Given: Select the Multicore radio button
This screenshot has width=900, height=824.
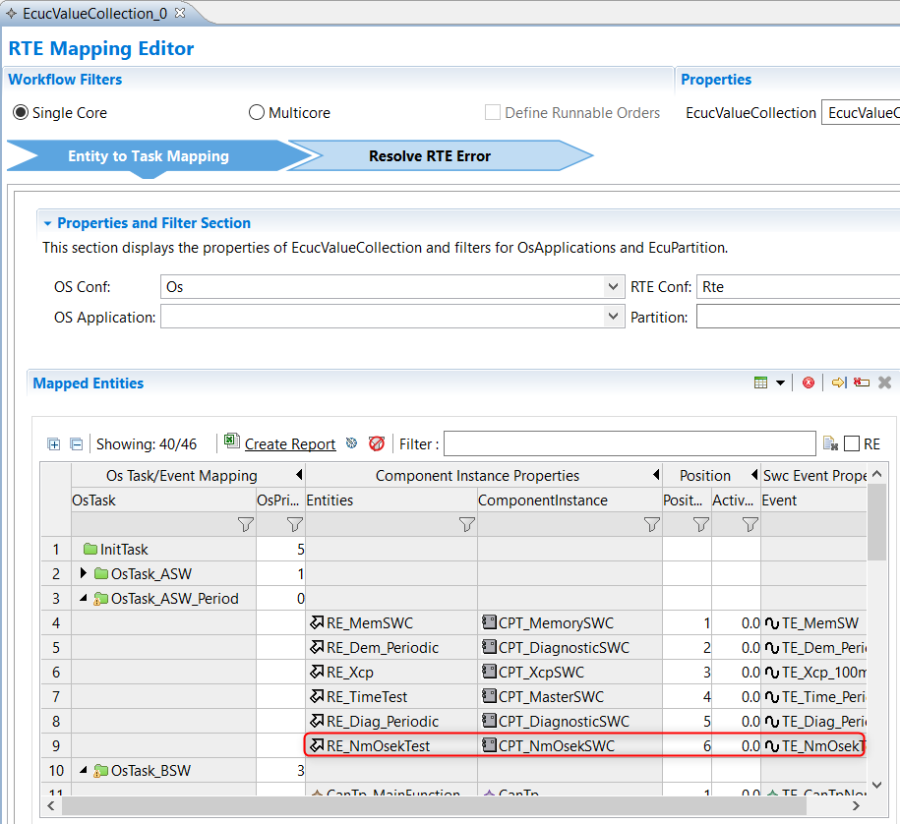Looking at the screenshot, I should coord(257,112).
